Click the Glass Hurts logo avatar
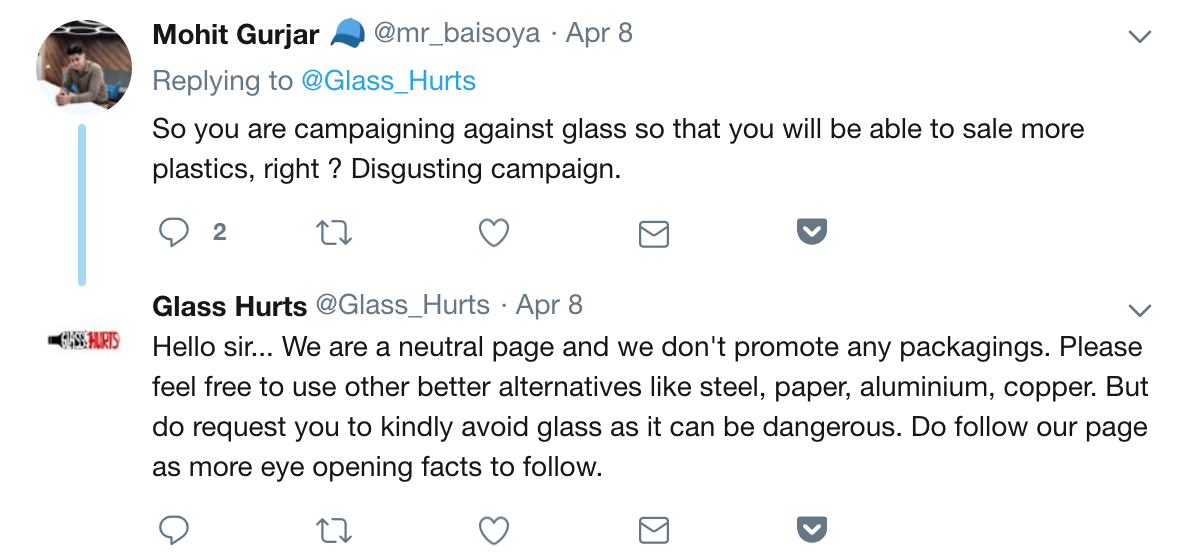1184x558 pixels. [84, 342]
